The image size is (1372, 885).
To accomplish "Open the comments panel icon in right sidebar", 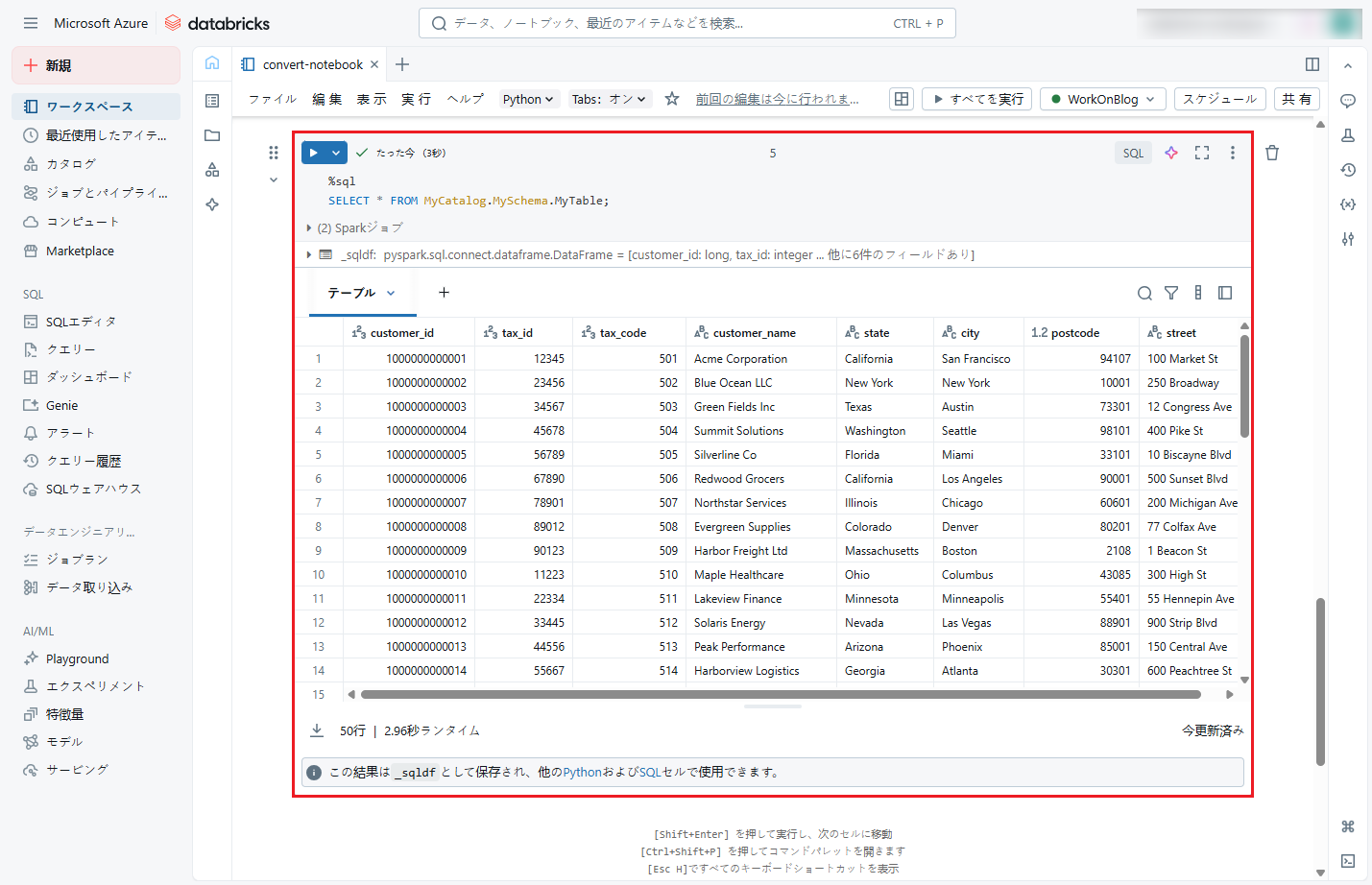I will (x=1348, y=101).
